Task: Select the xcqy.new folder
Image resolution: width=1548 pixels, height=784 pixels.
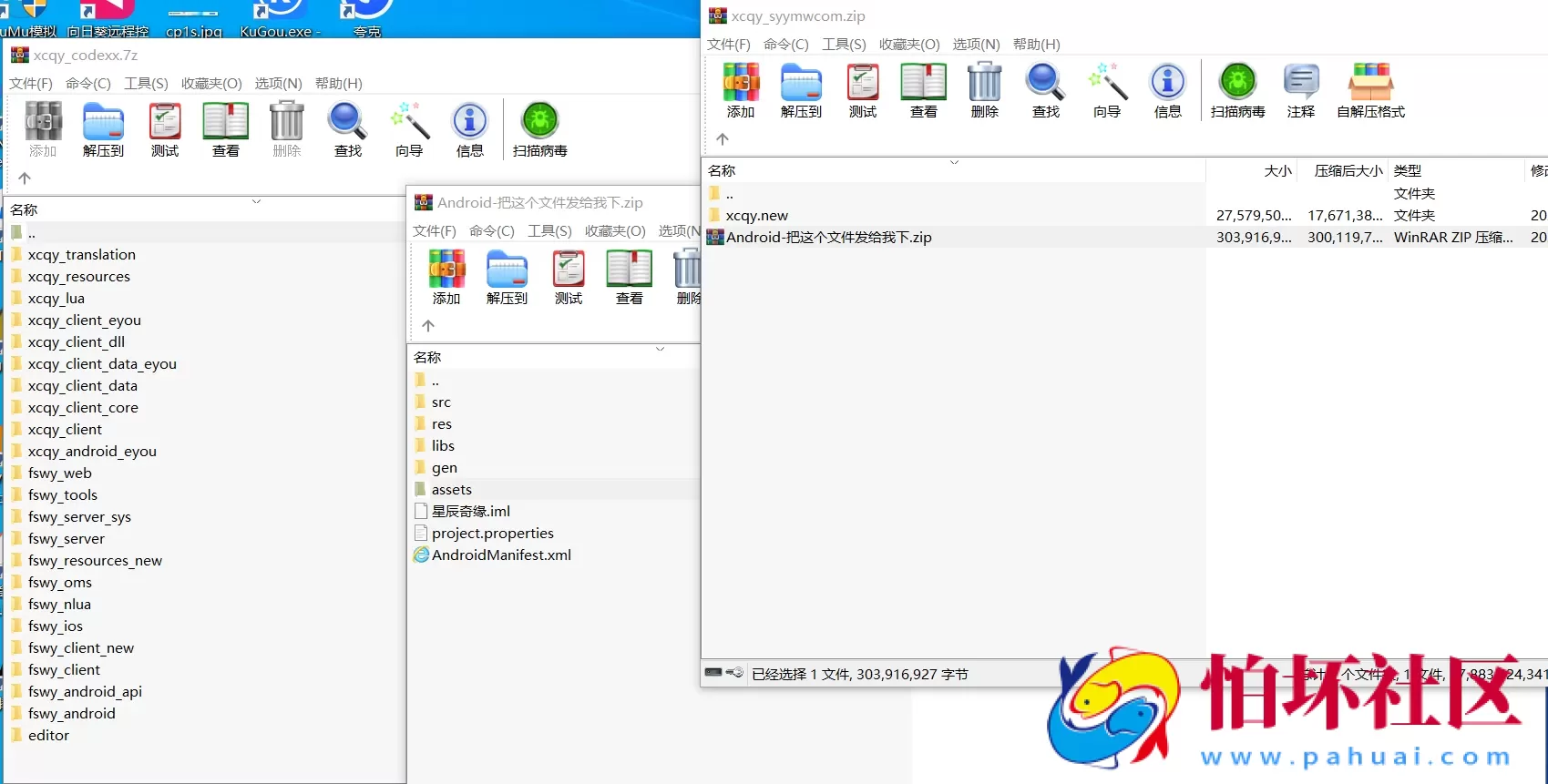Action: tap(756, 216)
